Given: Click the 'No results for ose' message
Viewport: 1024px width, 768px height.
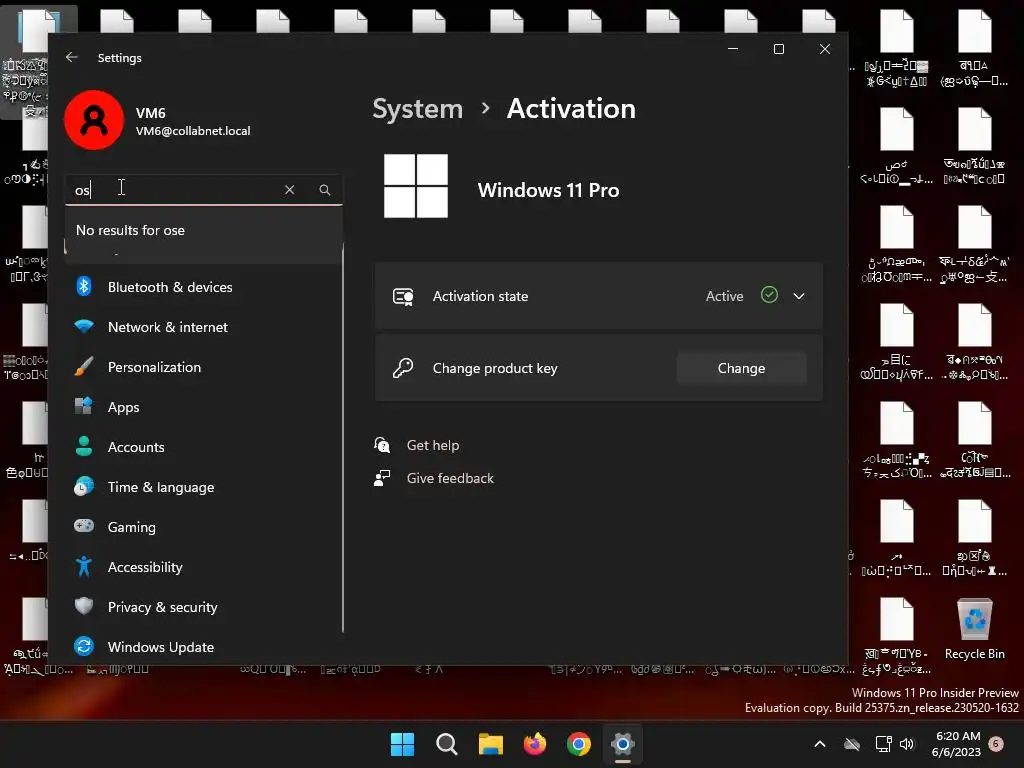Looking at the screenshot, I should pos(130,230).
